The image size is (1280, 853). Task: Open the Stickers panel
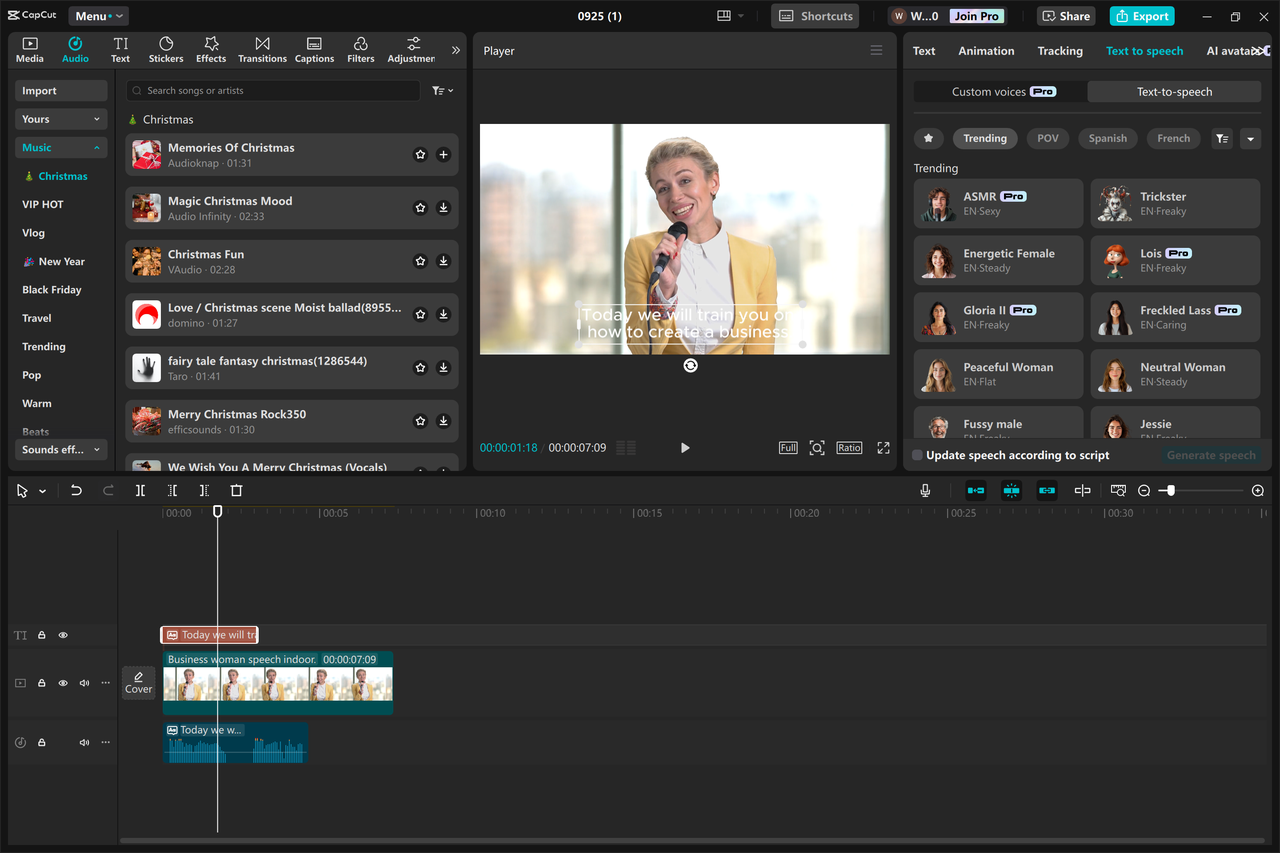165,49
